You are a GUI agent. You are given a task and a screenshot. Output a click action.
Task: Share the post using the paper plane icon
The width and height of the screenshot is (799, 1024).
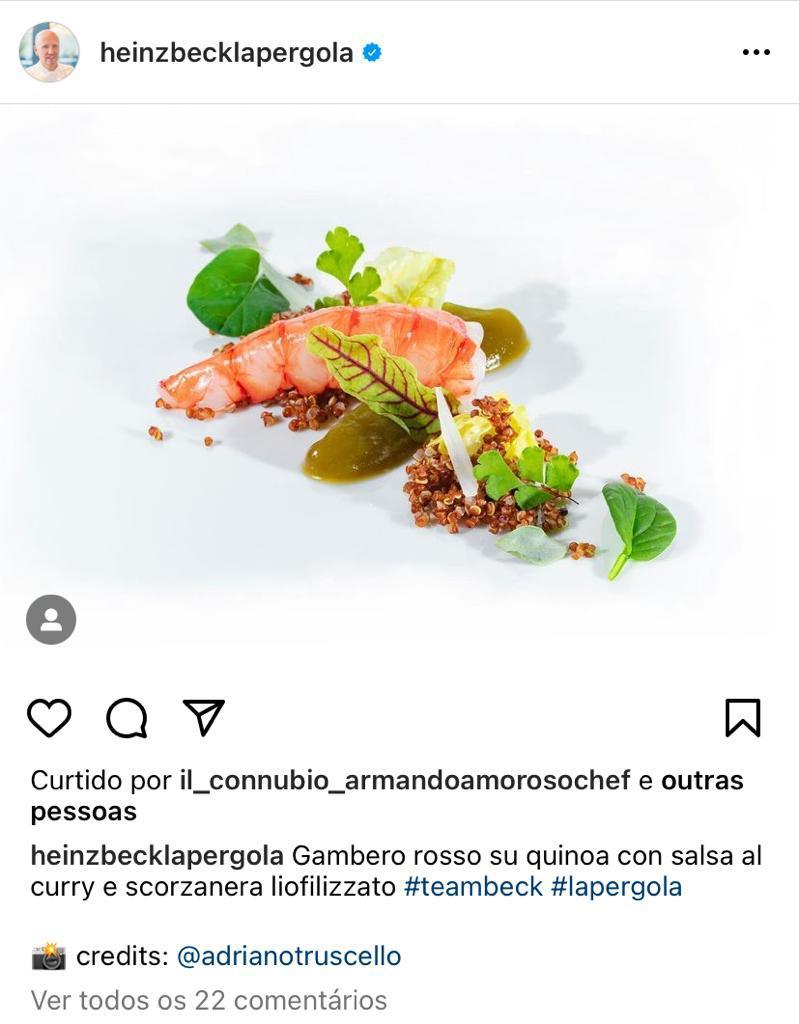point(204,717)
